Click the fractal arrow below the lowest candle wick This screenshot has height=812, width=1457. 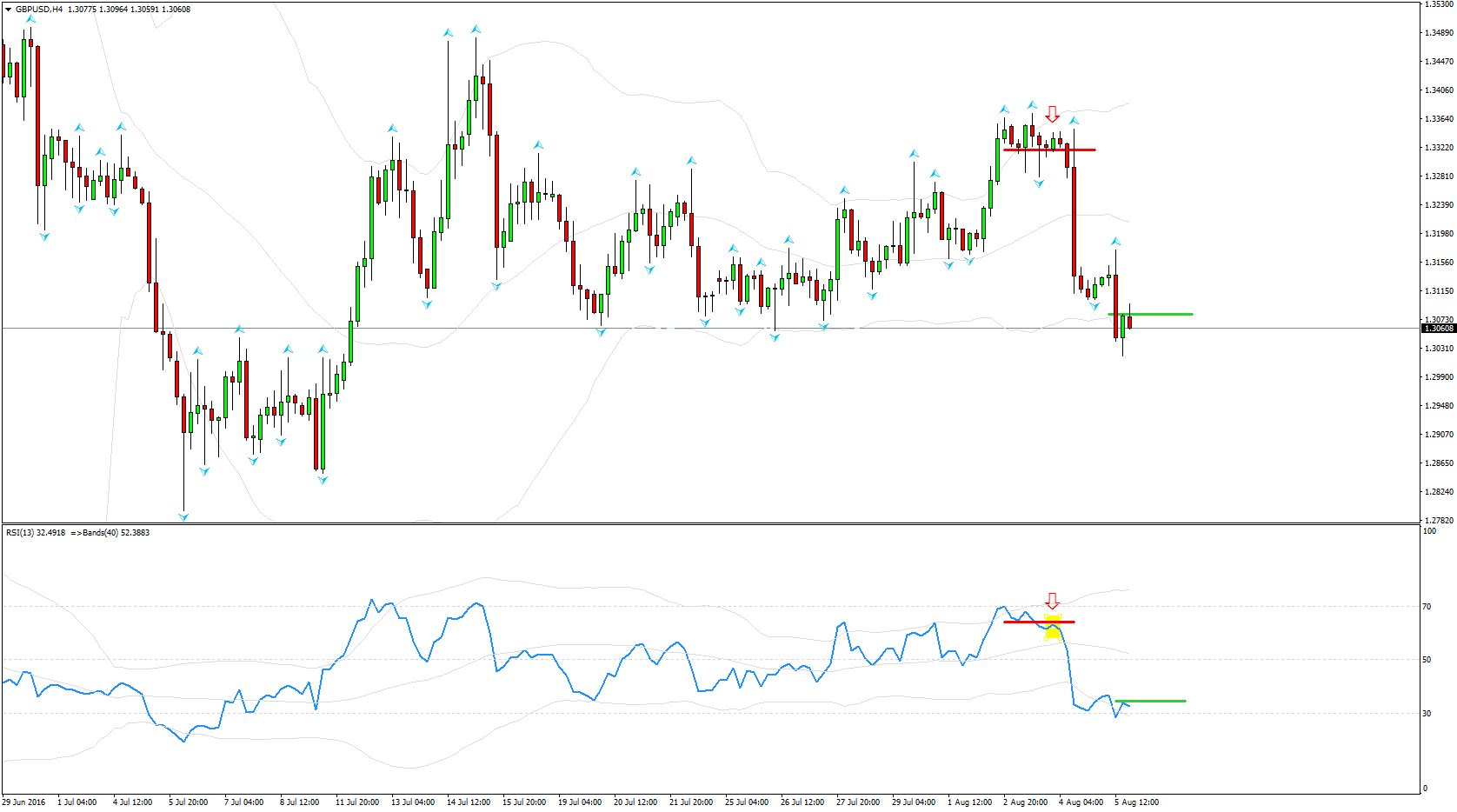183,517
